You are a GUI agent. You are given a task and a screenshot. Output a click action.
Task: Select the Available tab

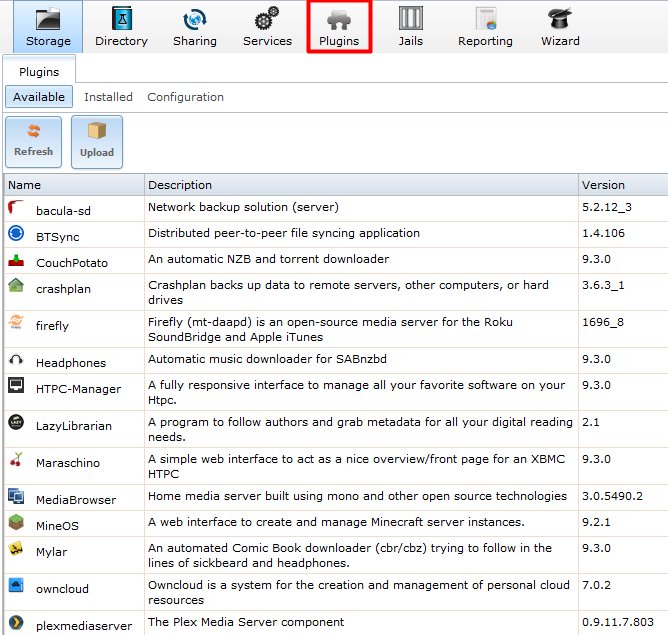(x=39, y=97)
